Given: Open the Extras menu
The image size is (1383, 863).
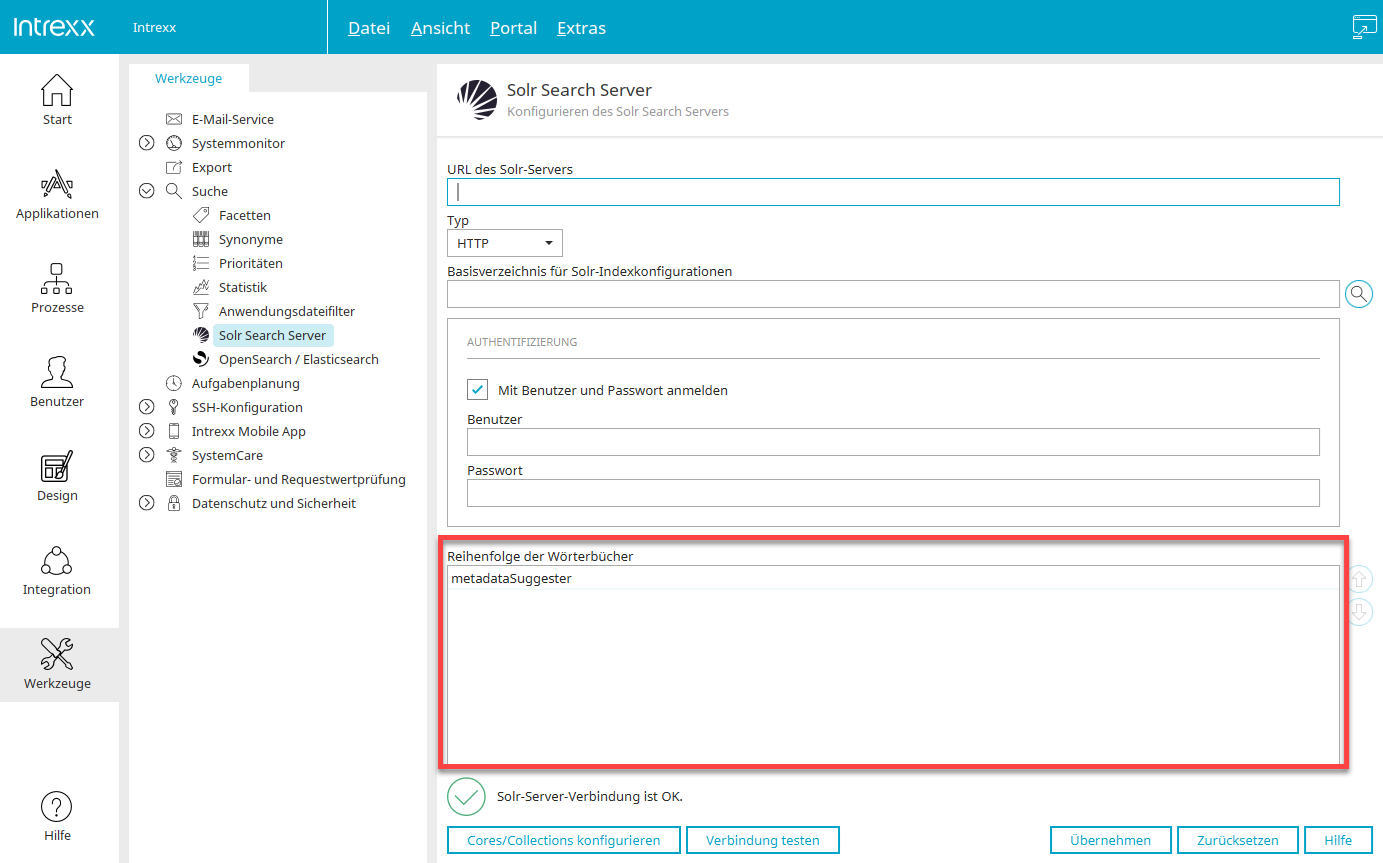Looking at the screenshot, I should [581, 28].
